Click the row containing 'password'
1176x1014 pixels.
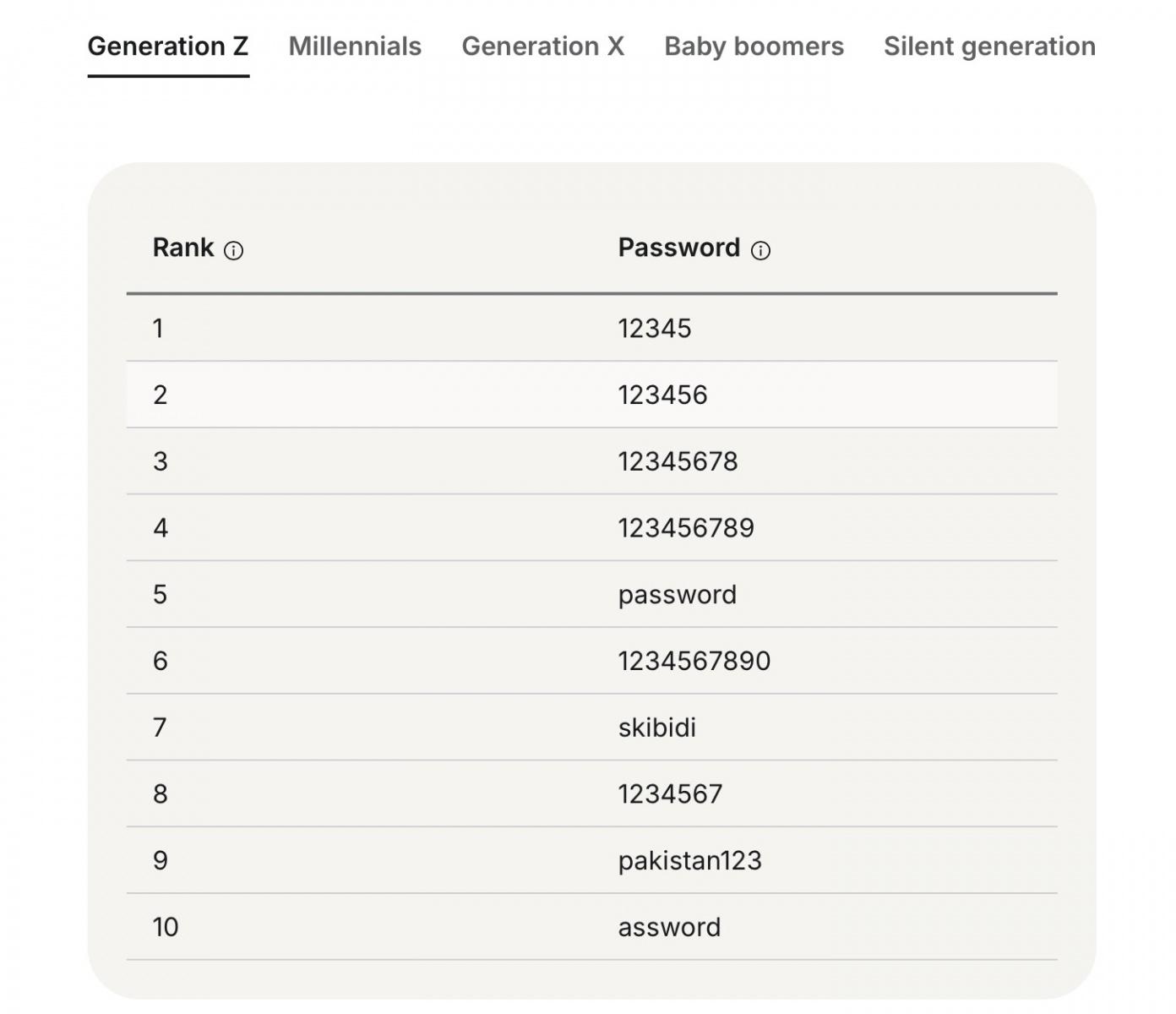pos(677,595)
